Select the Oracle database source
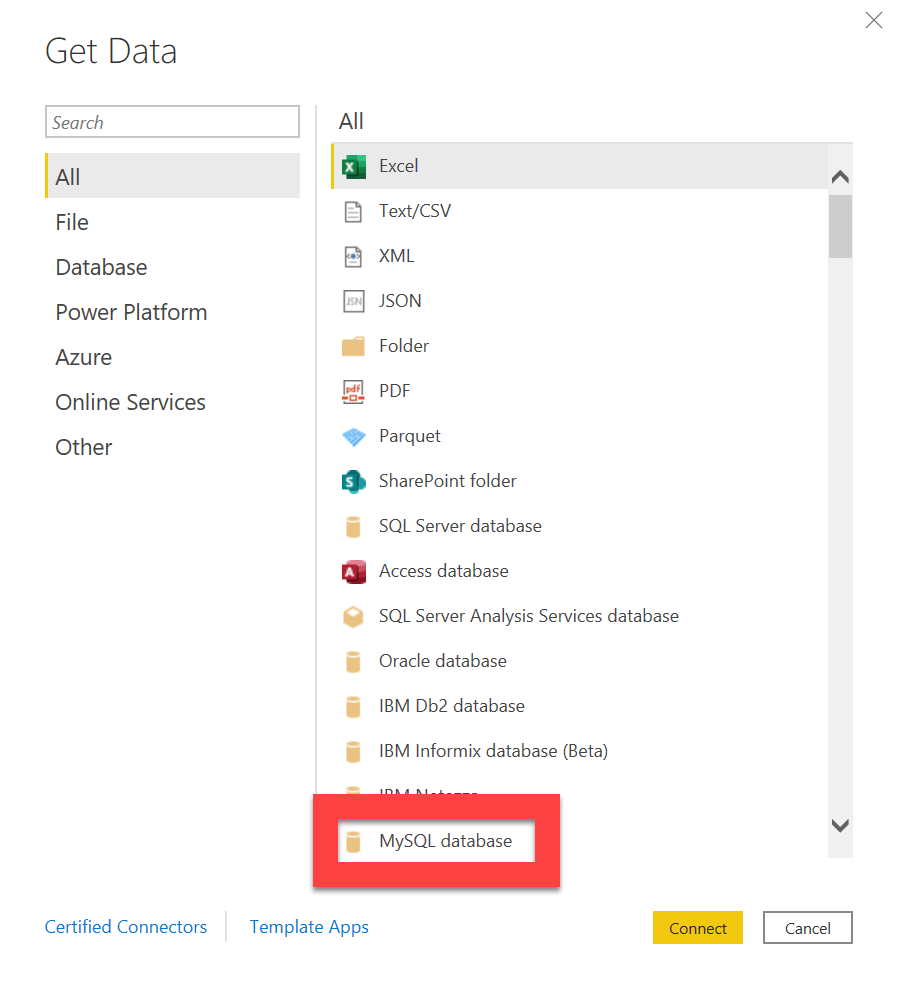 pos(442,661)
